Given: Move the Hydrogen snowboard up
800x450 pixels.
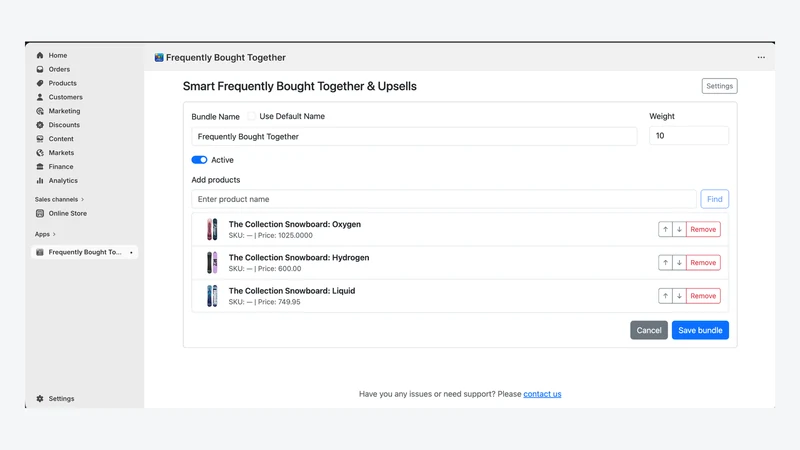Looking at the screenshot, I should [x=665, y=263].
